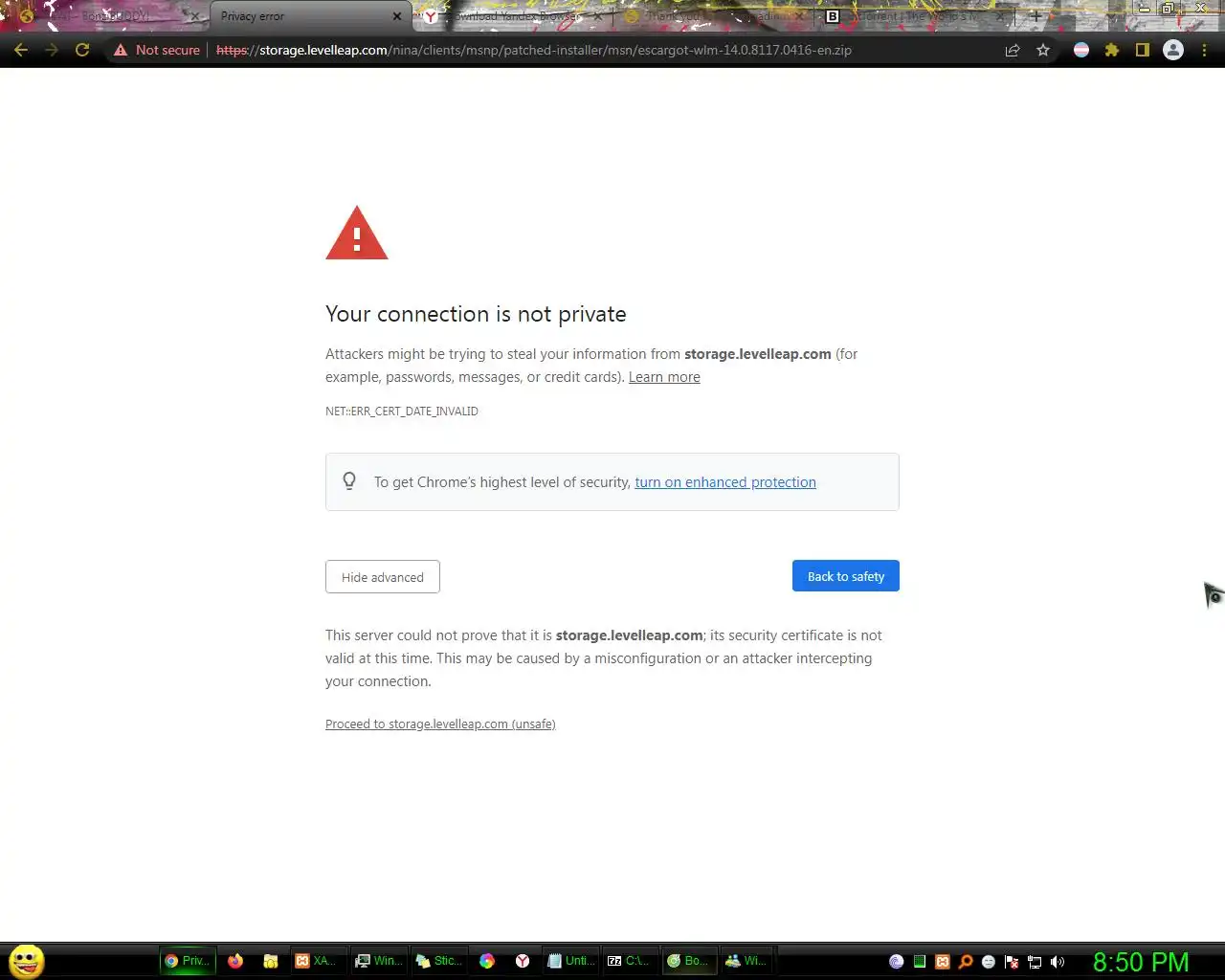
Task: Click the XAMPP orange tray icon
Action: 943,962
